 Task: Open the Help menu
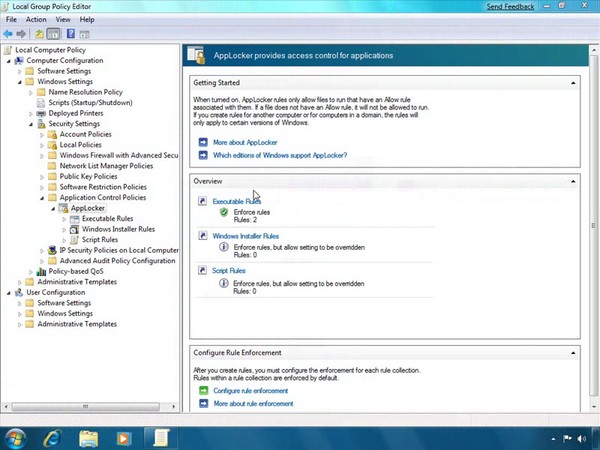(87, 20)
